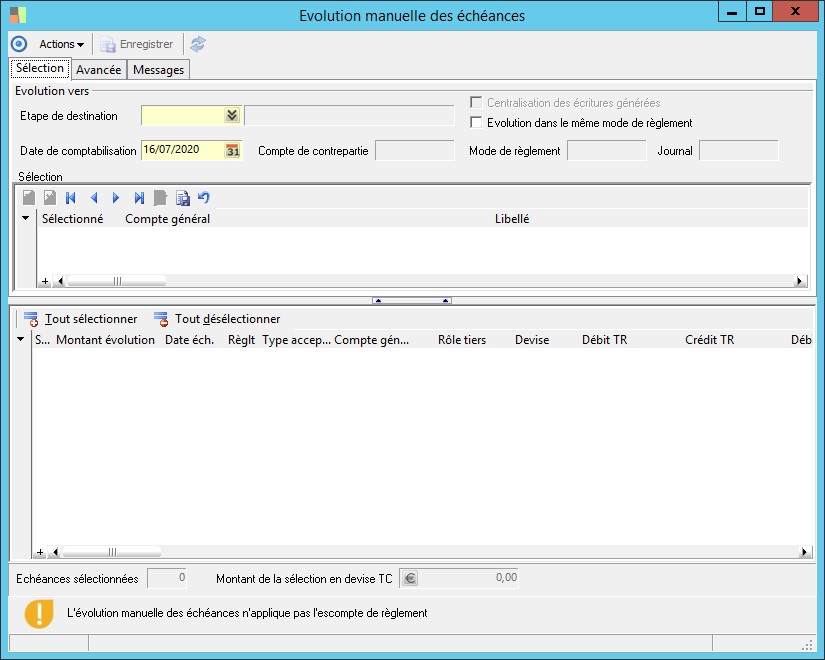Click the edit record icon in Sélection grid
This screenshot has height=660, width=825.
click(x=50, y=198)
